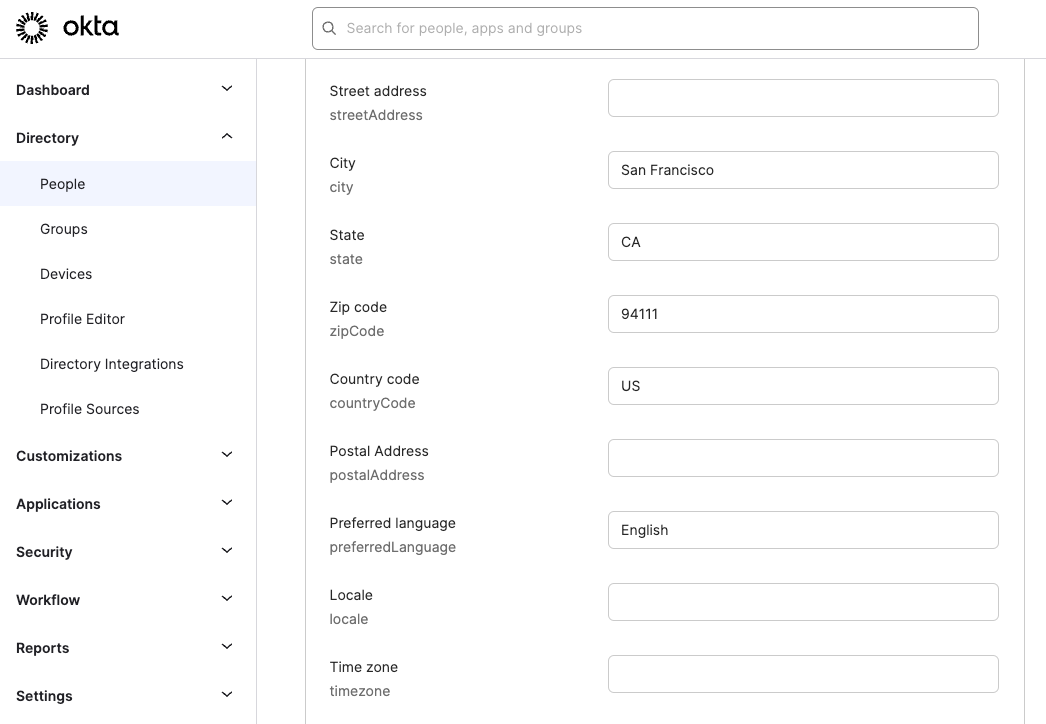This screenshot has height=724, width=1046.
Task: Expand the Applications section chevron
Action: pyautogui.click(x=227, y=503)
